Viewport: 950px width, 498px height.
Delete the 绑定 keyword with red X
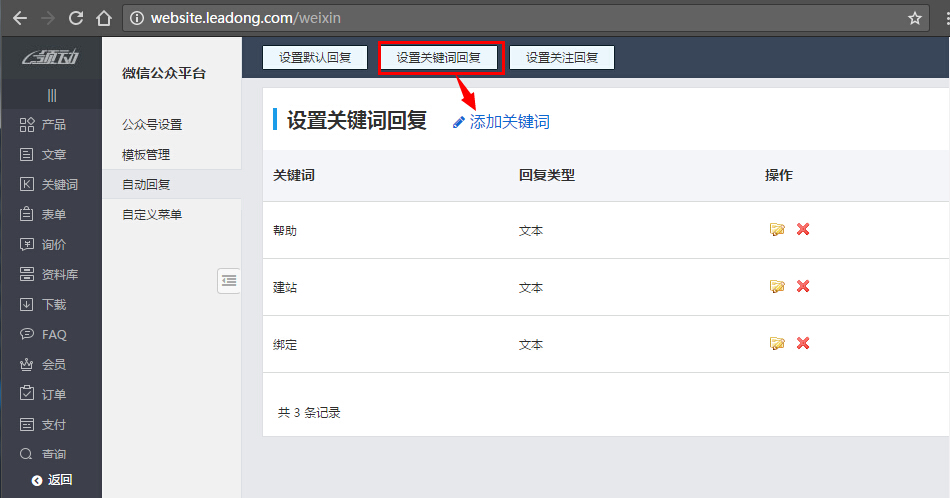coord(802,344)
